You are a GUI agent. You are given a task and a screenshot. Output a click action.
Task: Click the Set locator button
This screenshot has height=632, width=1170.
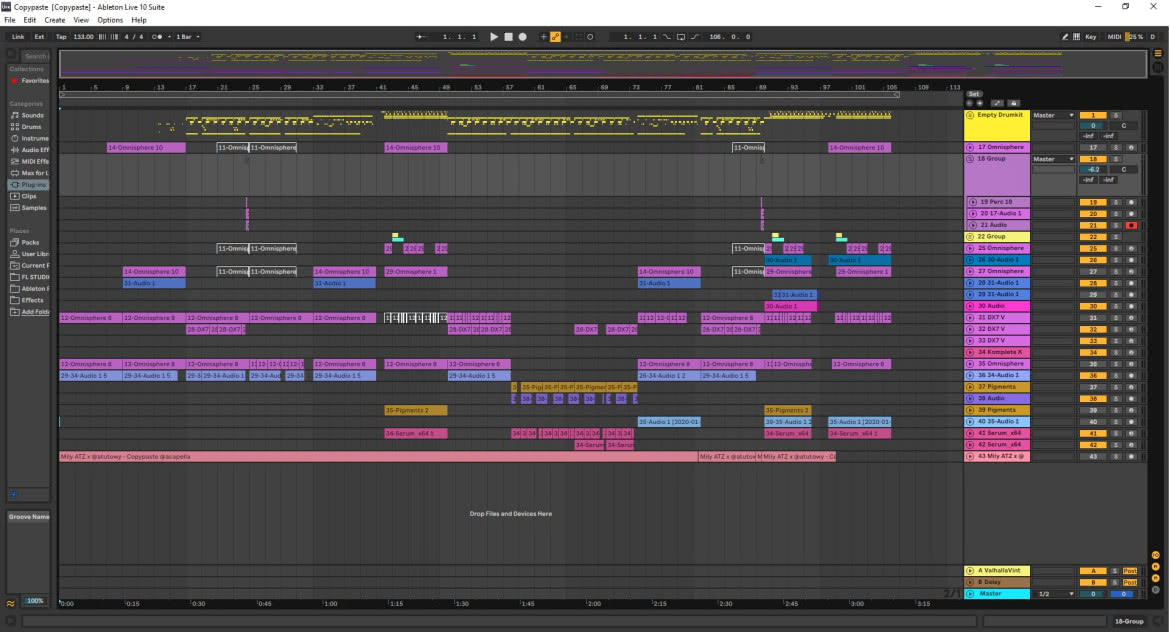coord(973,94)
